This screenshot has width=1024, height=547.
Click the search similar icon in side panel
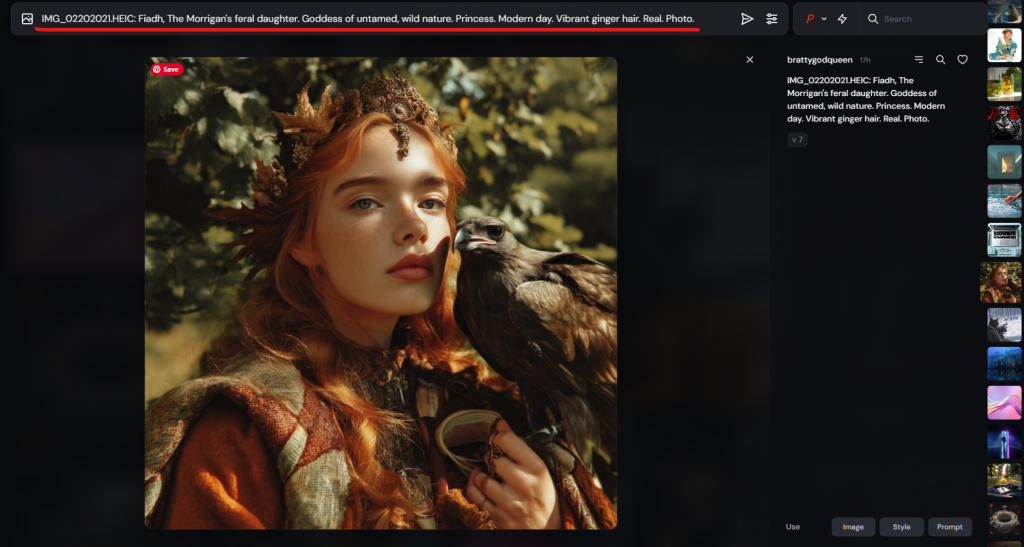pos(940,59)
